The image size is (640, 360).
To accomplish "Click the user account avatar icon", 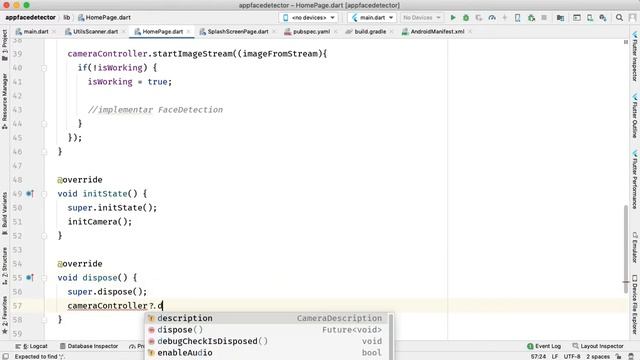I will point(632,18).
